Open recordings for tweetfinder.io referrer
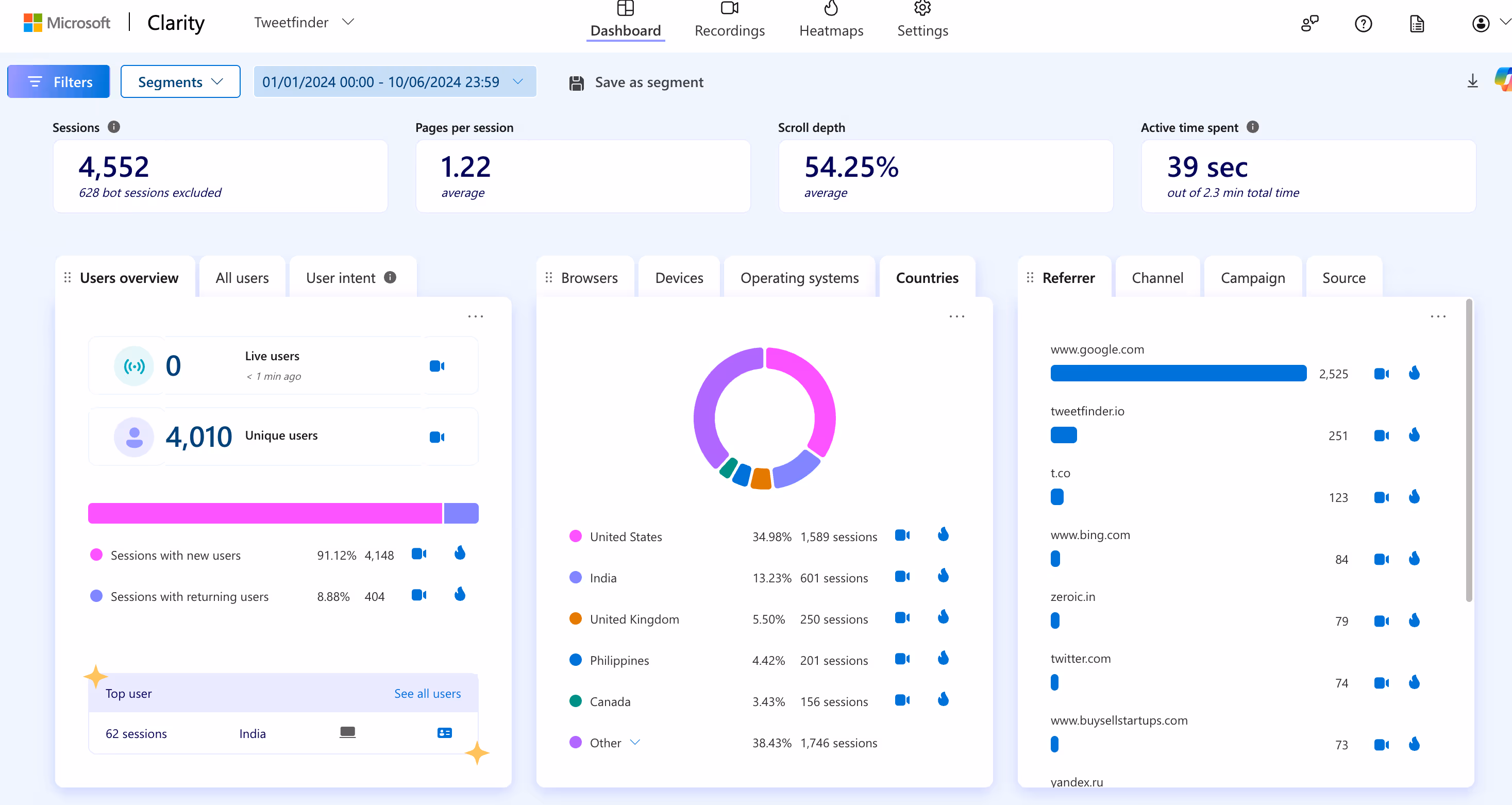 1381,435
